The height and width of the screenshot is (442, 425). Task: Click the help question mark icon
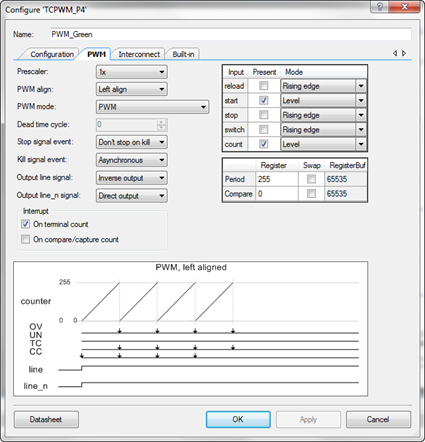click(380, 7)
